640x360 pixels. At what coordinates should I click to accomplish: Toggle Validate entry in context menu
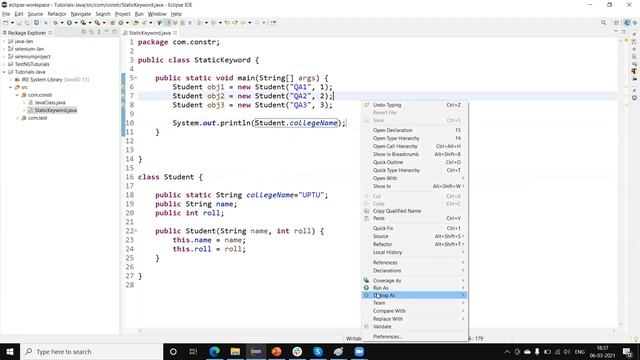click(415, 327)
